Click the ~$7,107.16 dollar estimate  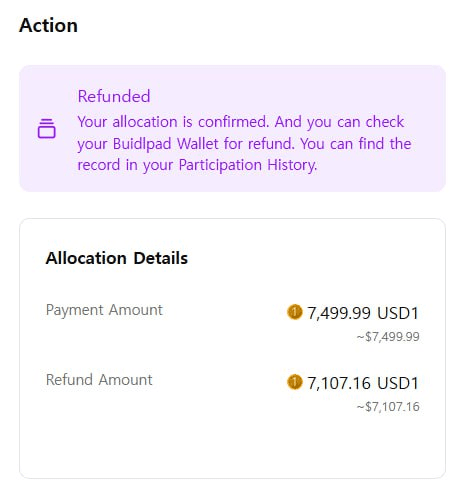[x=388, y=407]
